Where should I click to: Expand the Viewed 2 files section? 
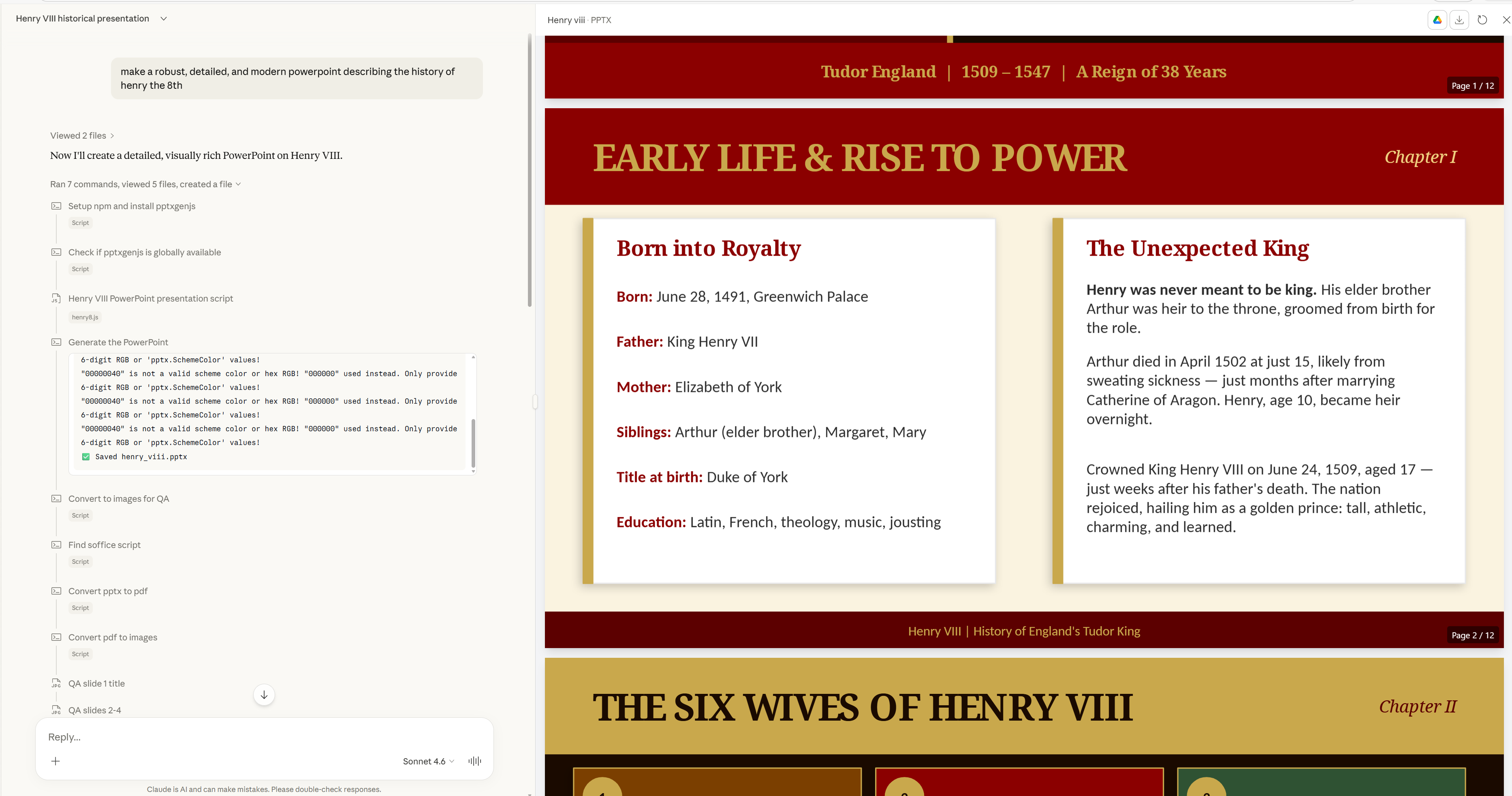coord(81,136)
